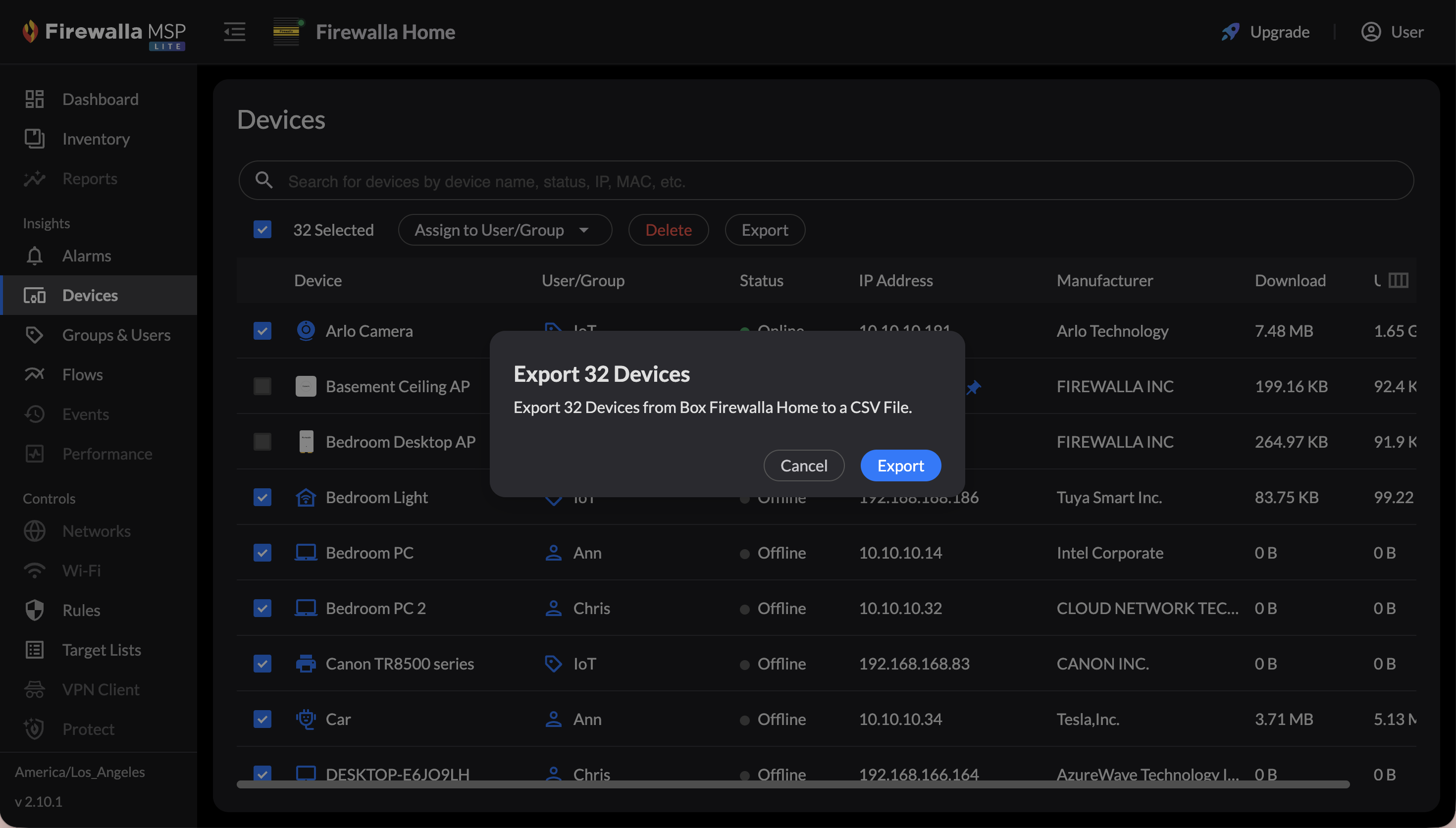The image size is (1456, 828).
Task: Open the Firewalla Home box selector
Action: (385, 32)
